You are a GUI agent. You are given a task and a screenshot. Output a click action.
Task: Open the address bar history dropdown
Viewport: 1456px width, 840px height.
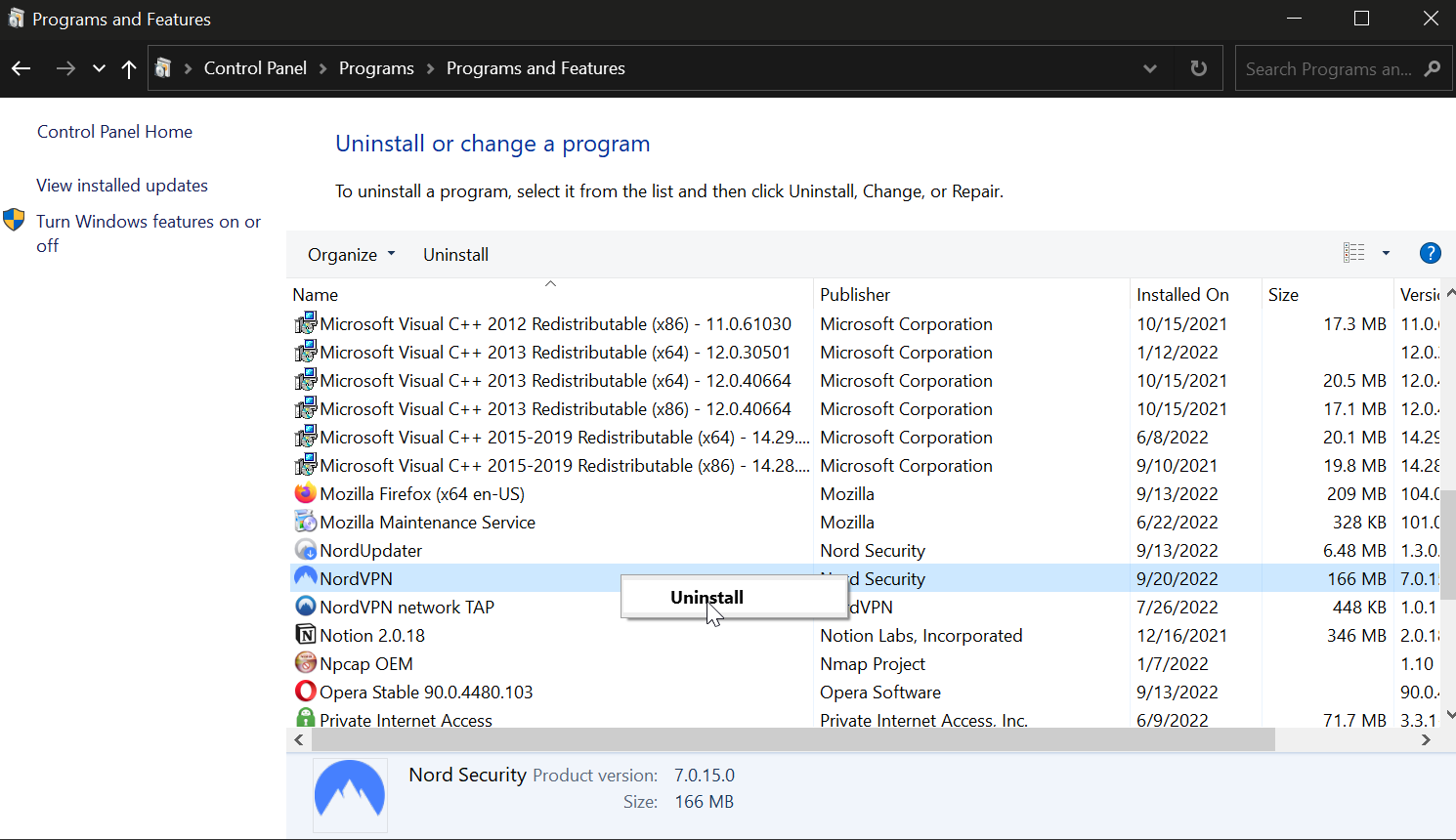pos(1150,68)
